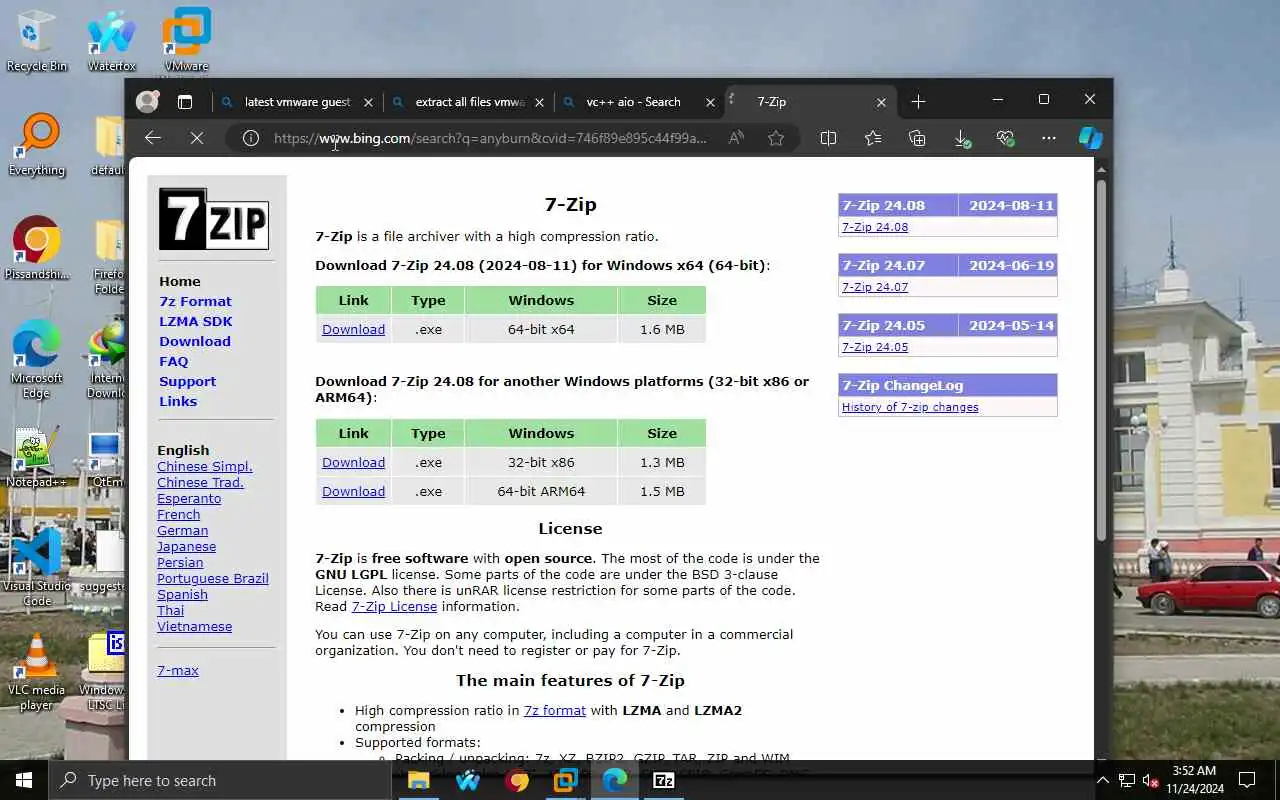Image resolution: width=1280 pixels, height=800 pixels.
Task: Switch language to Japanese
Action: pos(186,546)
